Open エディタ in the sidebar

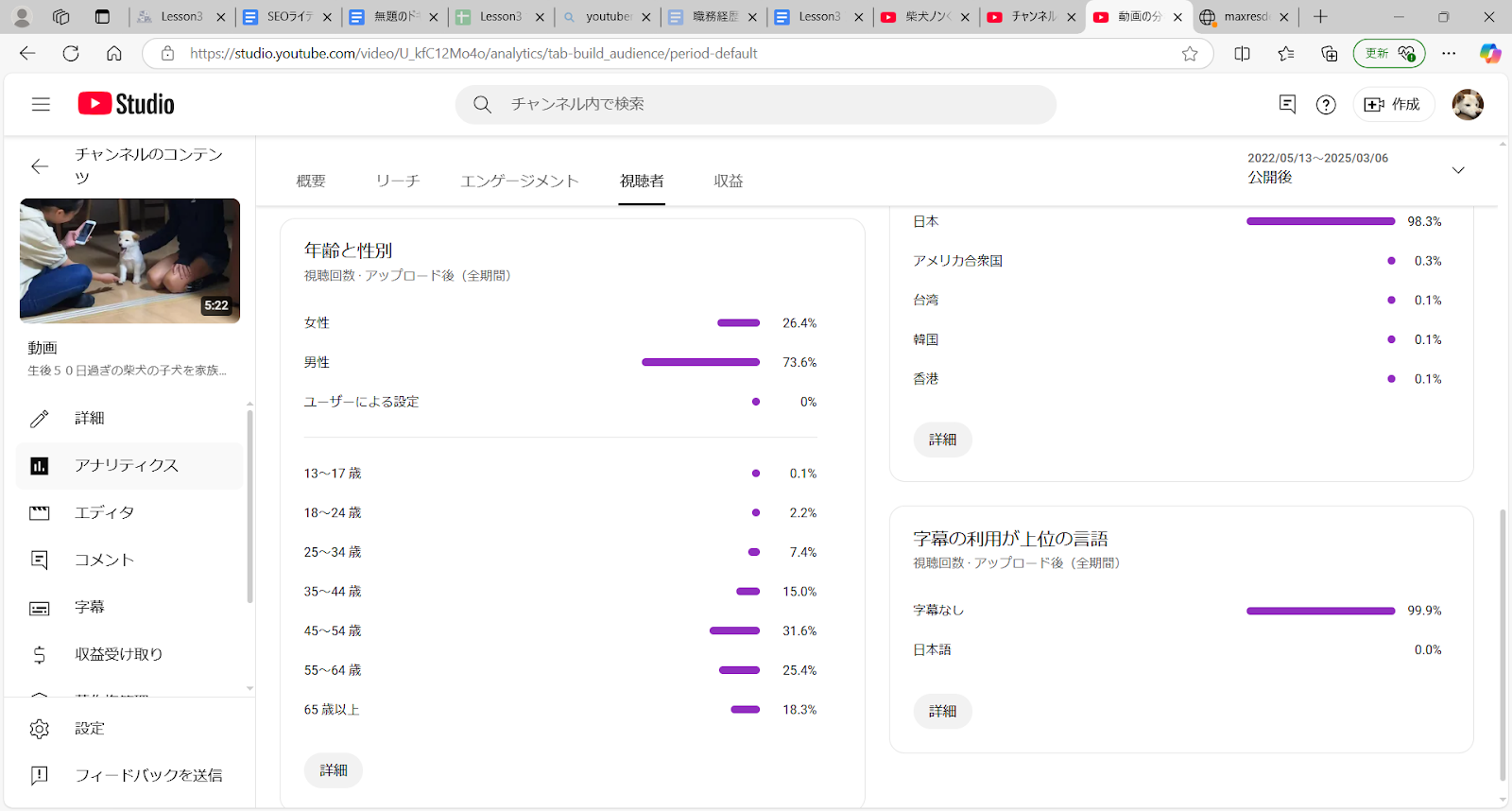129,512
